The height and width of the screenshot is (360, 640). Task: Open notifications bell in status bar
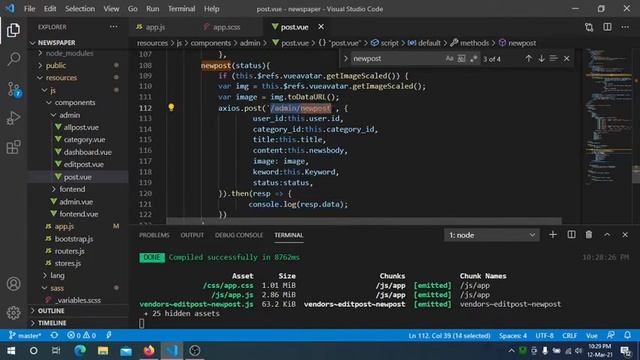(x=627, y=335)
